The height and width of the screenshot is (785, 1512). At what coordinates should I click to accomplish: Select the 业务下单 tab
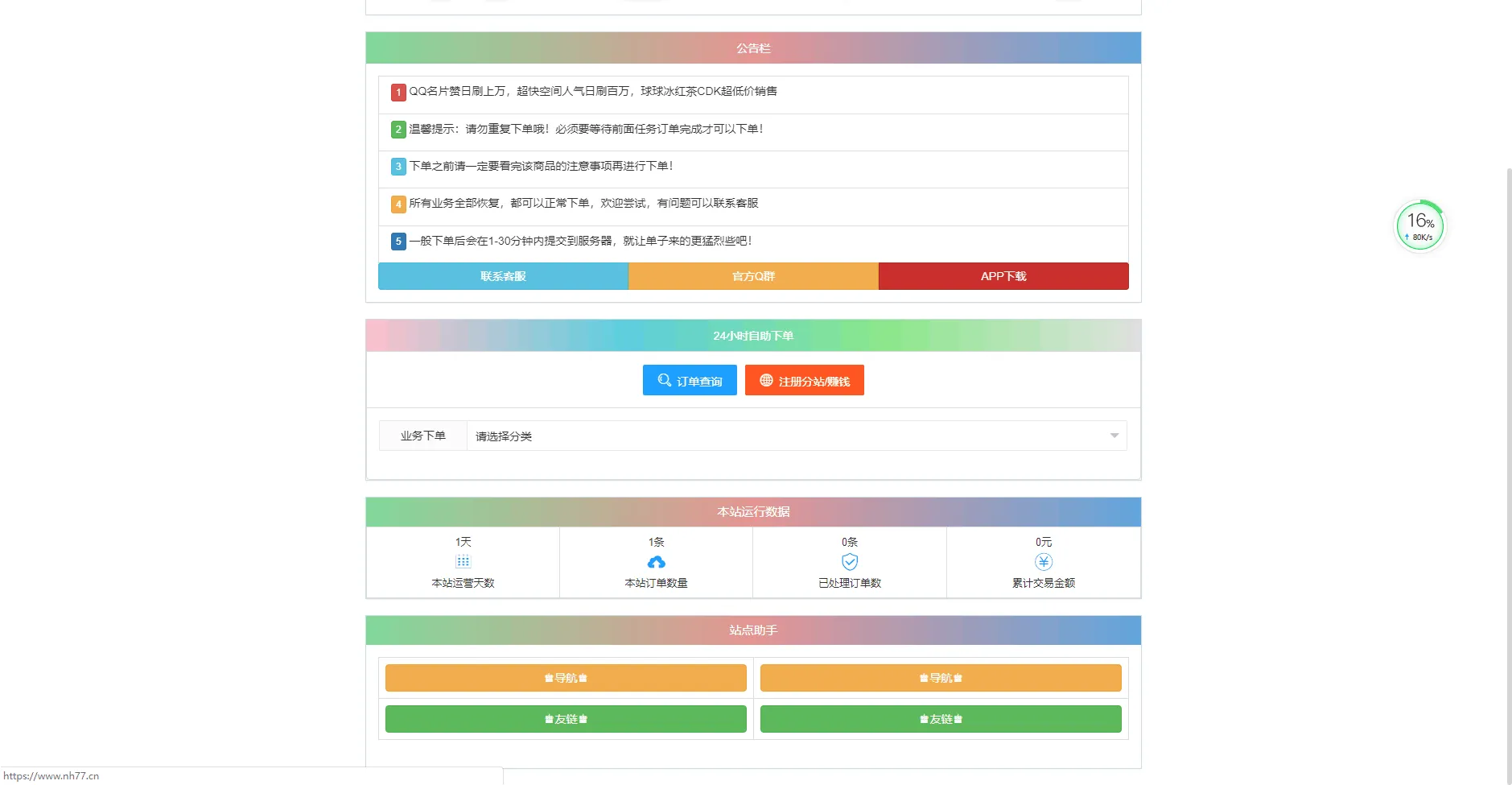pos(422,436)
